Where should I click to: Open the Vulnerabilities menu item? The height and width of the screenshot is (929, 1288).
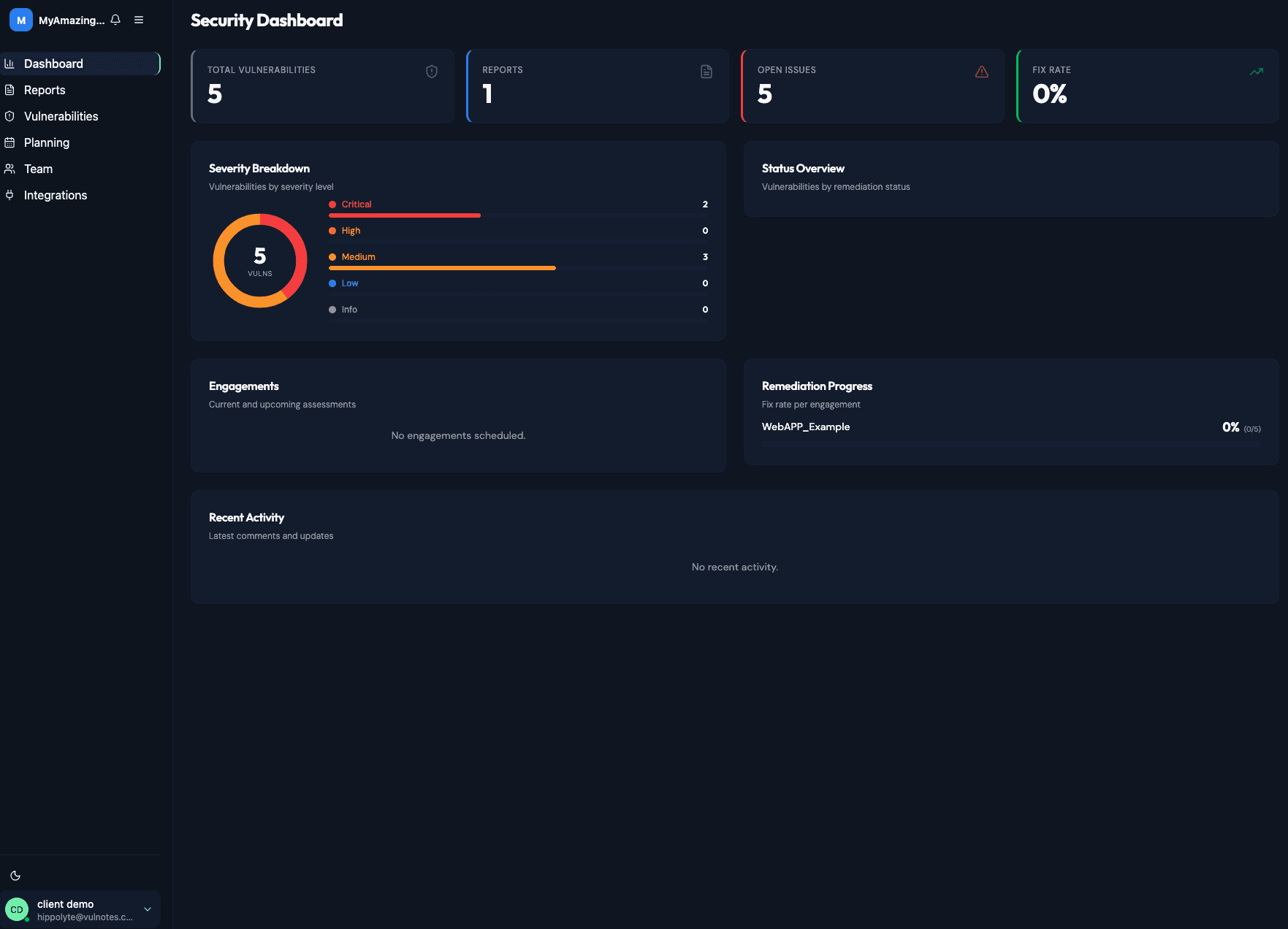(x=80, y=116)
